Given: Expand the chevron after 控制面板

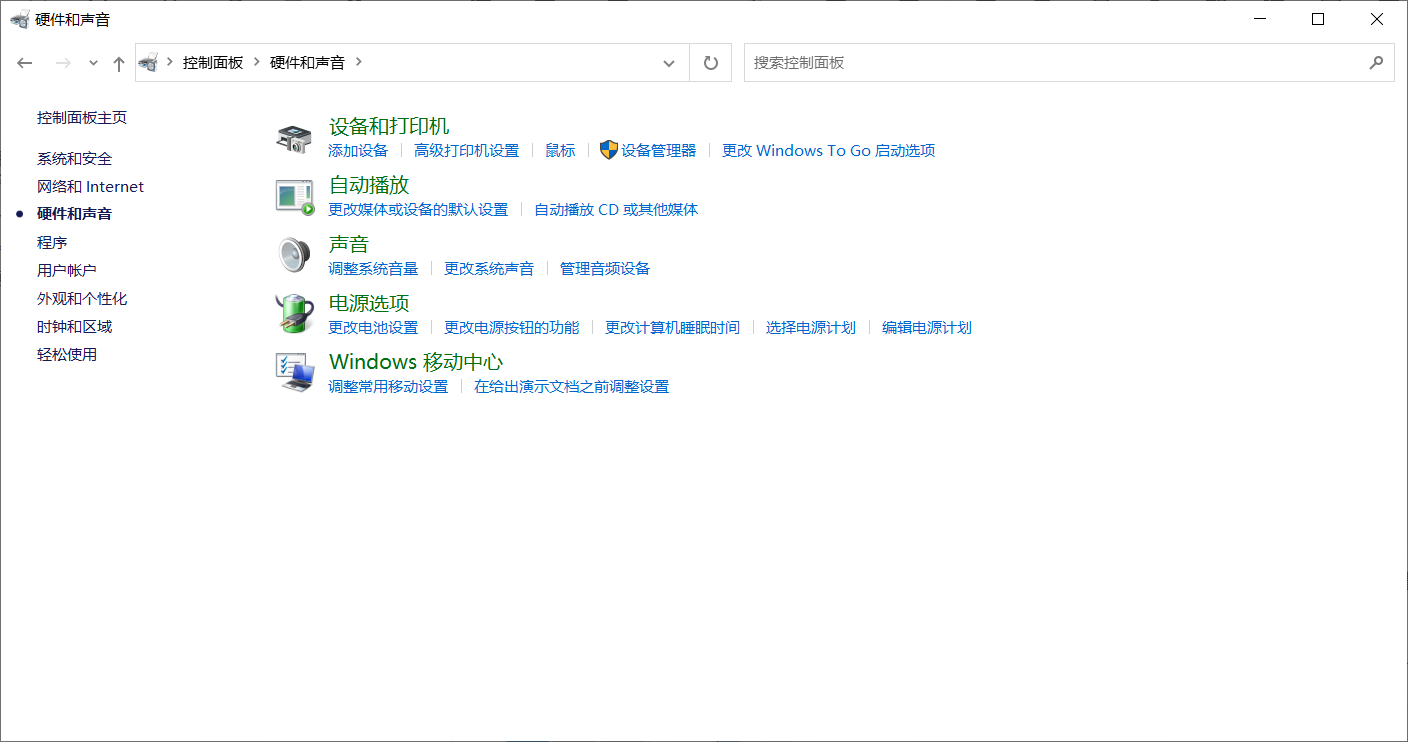Looking at the screenshot, I should 257,62.
